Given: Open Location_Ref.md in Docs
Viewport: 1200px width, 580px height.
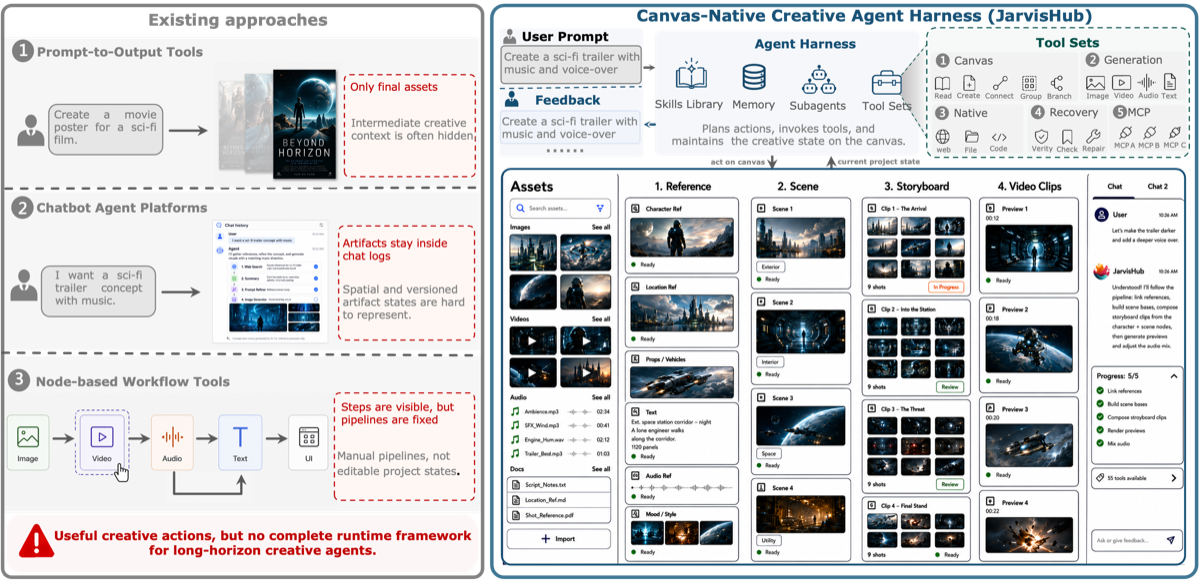Looking at the screenshot, I should [x=560, y=499].
